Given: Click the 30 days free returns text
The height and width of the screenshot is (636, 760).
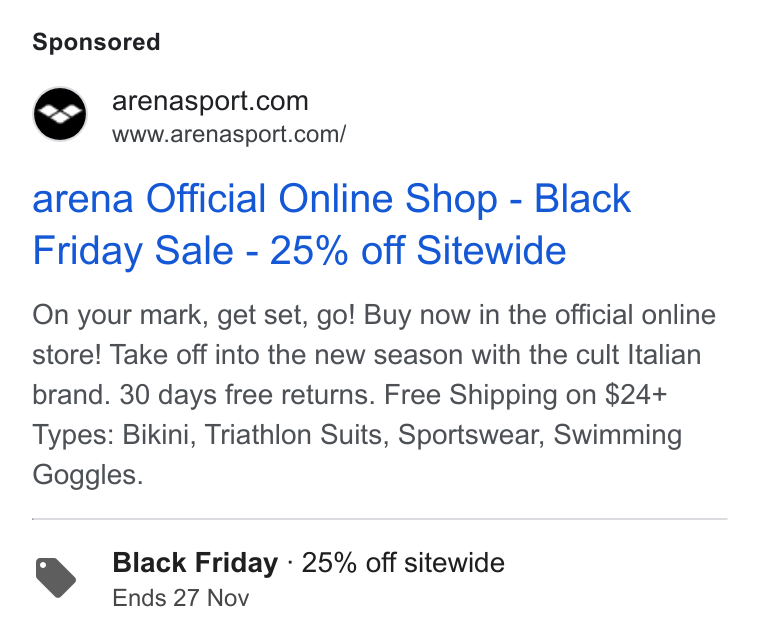Looking at the screenshot, I should pos(248,395).
